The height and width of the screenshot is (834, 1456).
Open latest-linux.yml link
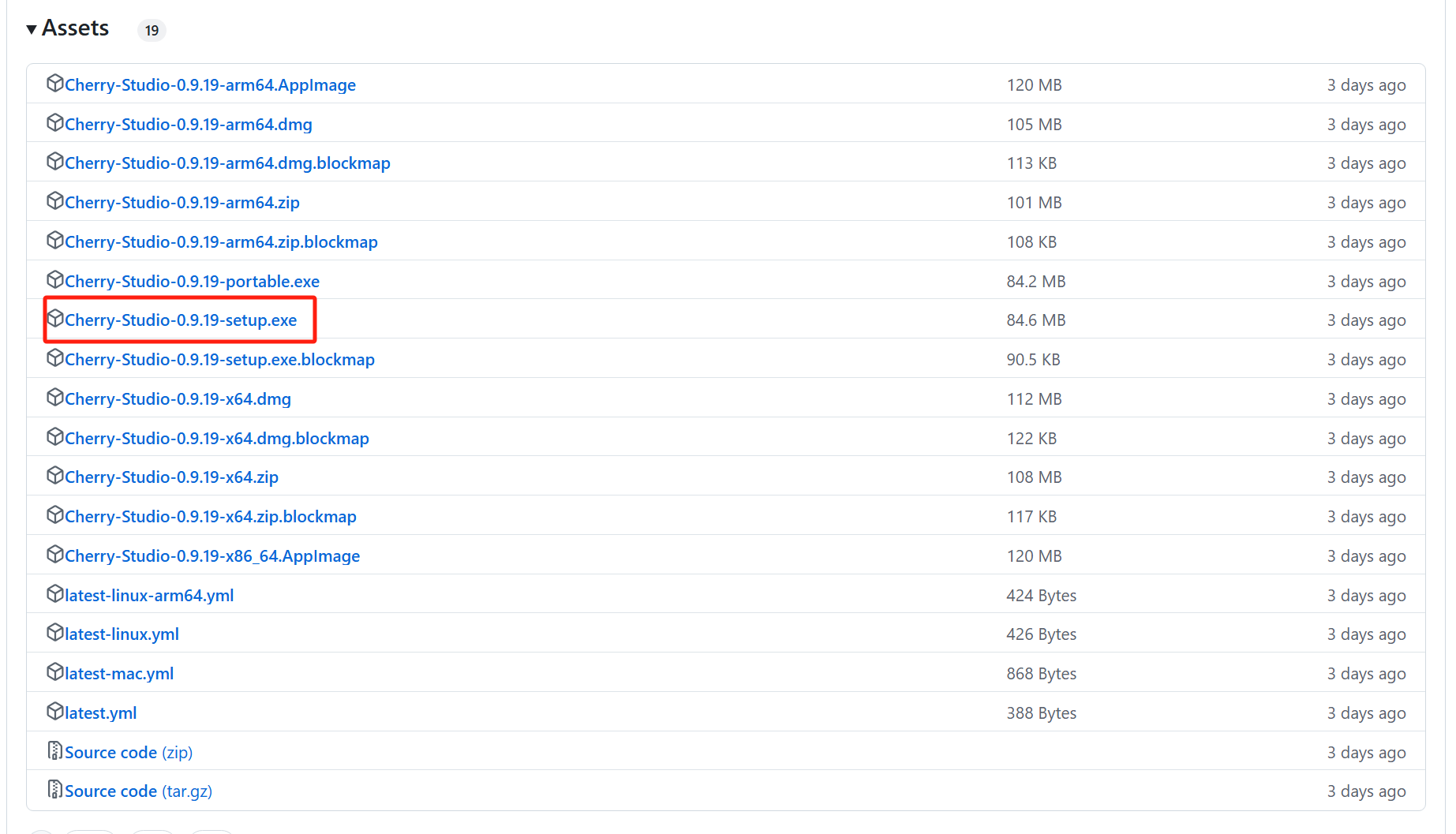pos(122,634)
